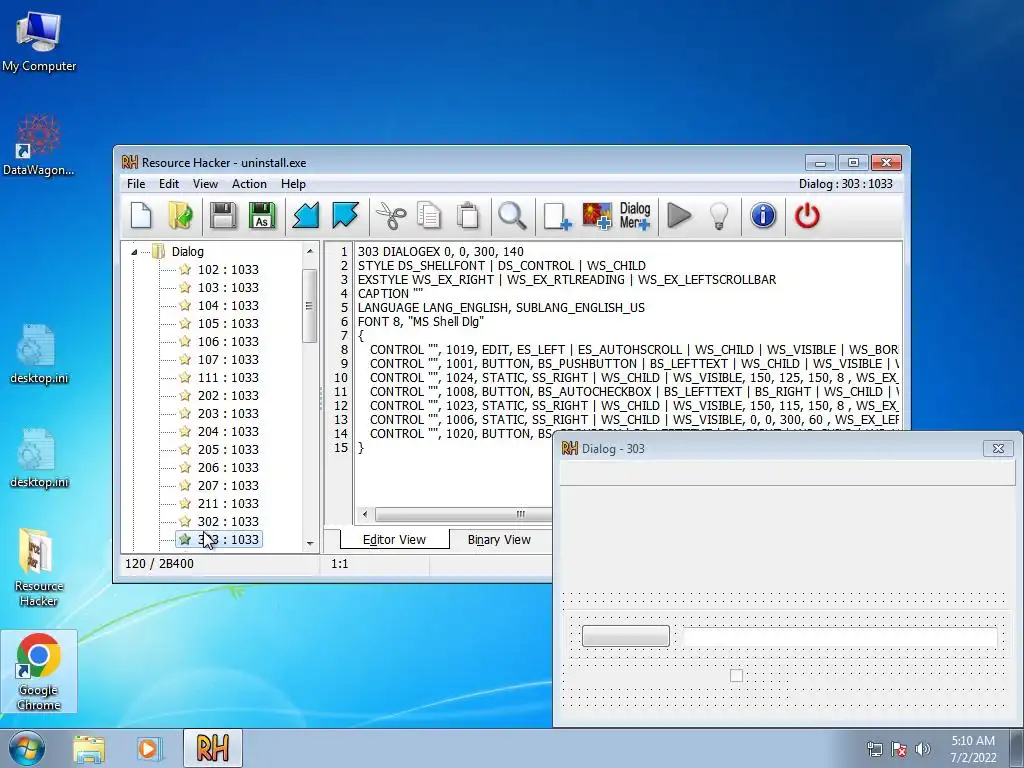This screenshot has height=768, width=1024.
Task: Collapse the Dialog tree folder
Action: pyautogui.click(x=134, y=252)
